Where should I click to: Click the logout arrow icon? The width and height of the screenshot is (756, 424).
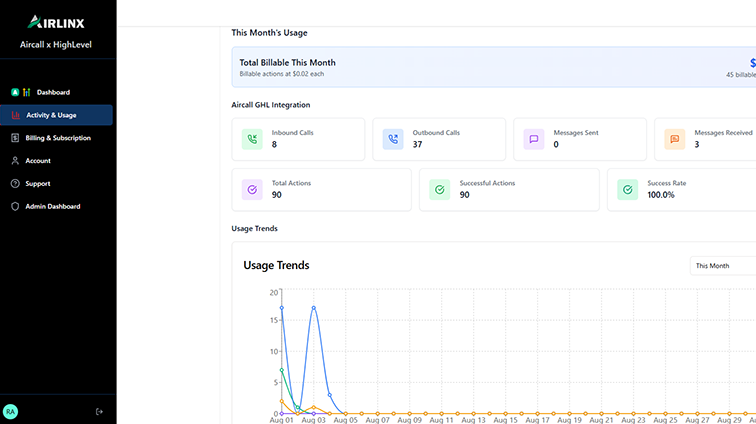coord(99,411)
